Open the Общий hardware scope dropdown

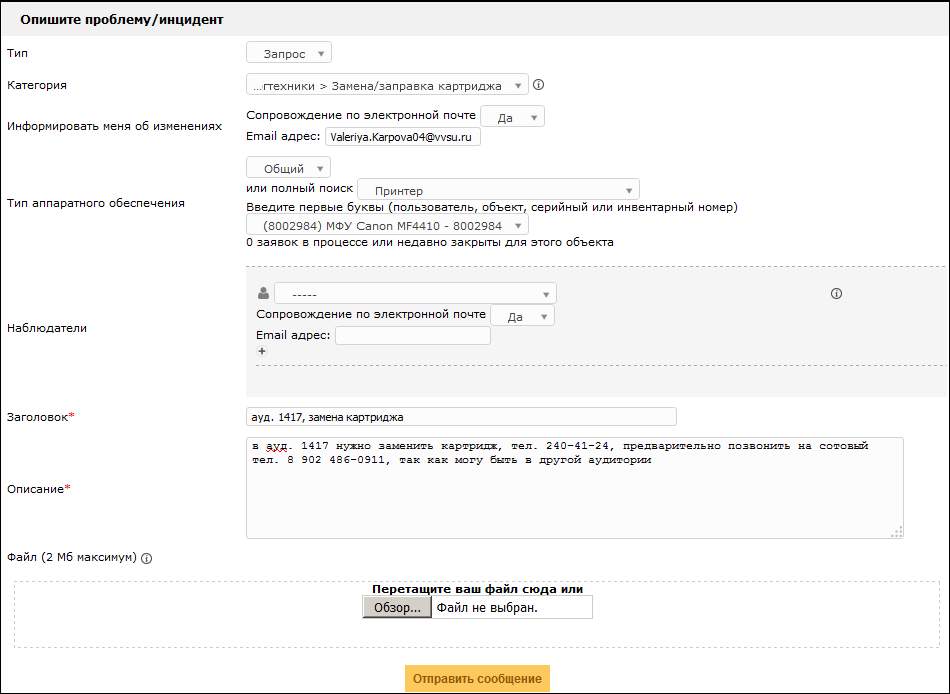289,168
